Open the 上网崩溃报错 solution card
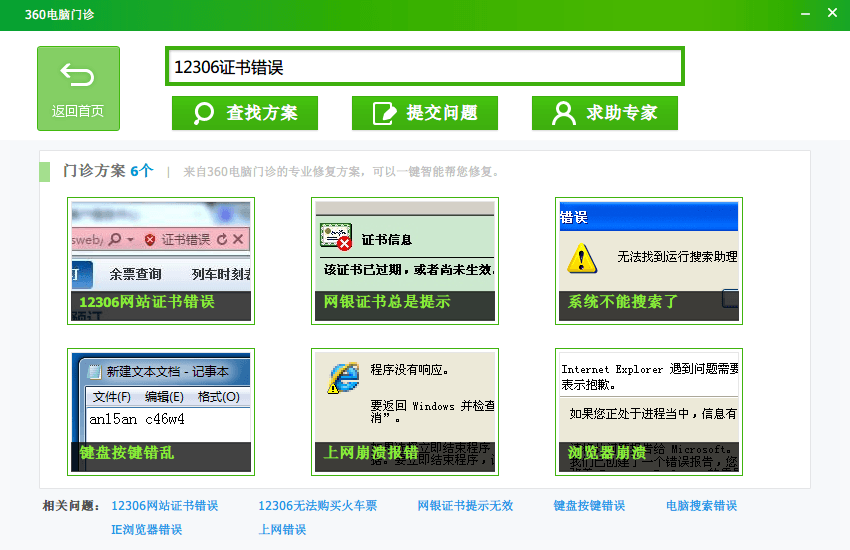The width and height of the screenshot is (850, 550). (x=405, y=412)
